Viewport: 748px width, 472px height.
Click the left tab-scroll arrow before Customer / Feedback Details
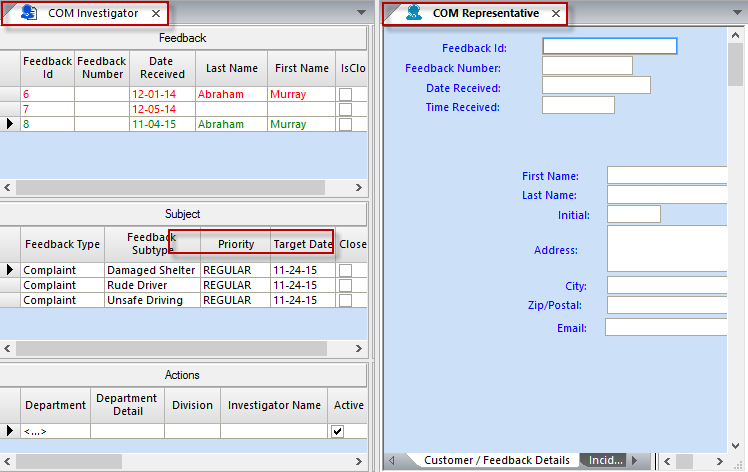393,460
